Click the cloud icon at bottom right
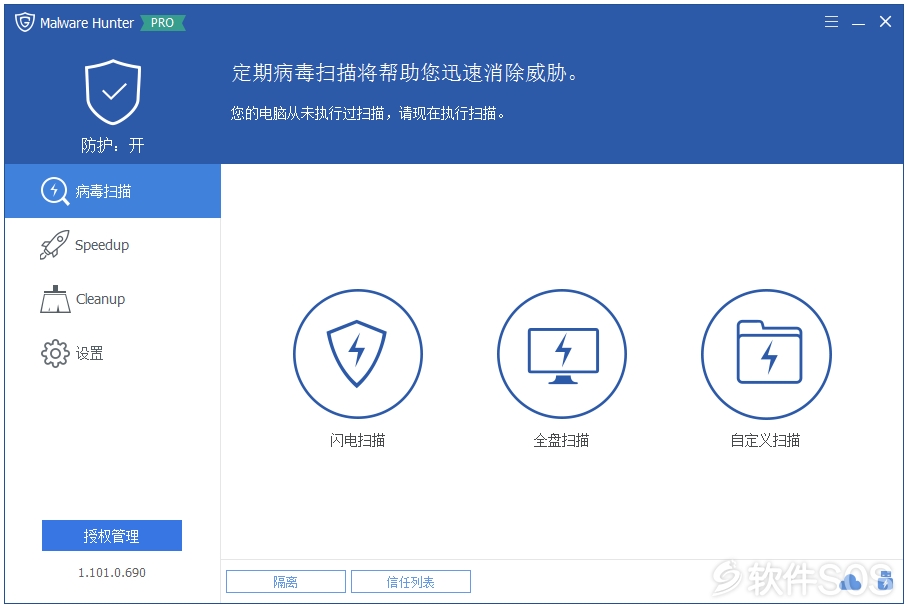908x608 pixels. point(851,582)
